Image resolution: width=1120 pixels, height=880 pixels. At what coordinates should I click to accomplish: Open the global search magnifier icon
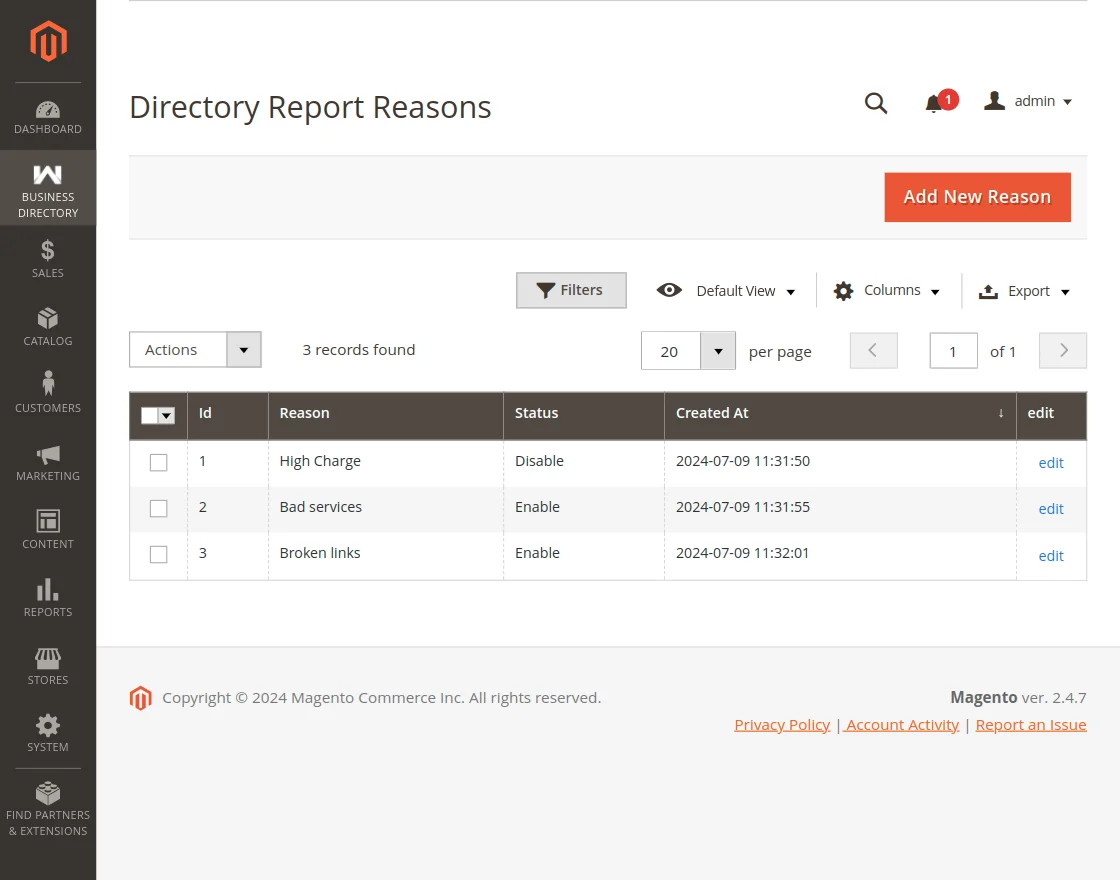[876, 103]
